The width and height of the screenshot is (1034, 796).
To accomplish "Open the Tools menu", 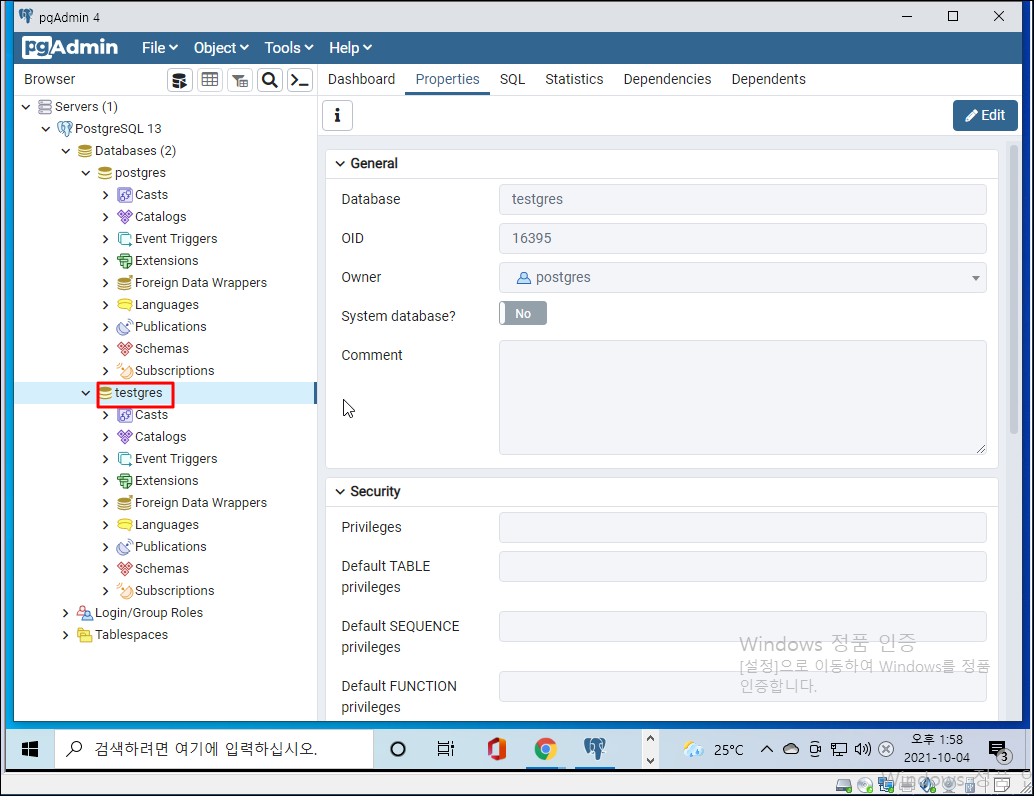I will pos(289,47).
